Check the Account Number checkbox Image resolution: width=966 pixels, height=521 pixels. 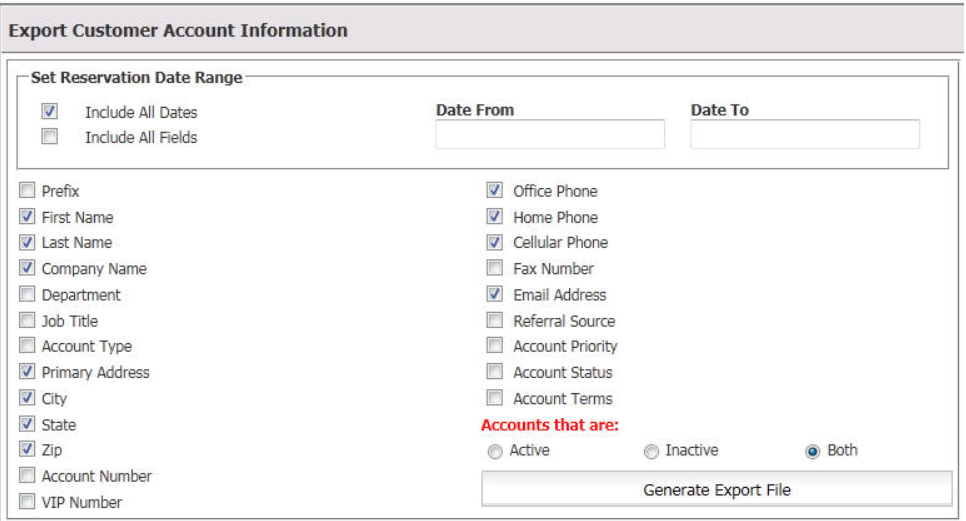click(x=27, y=476)
